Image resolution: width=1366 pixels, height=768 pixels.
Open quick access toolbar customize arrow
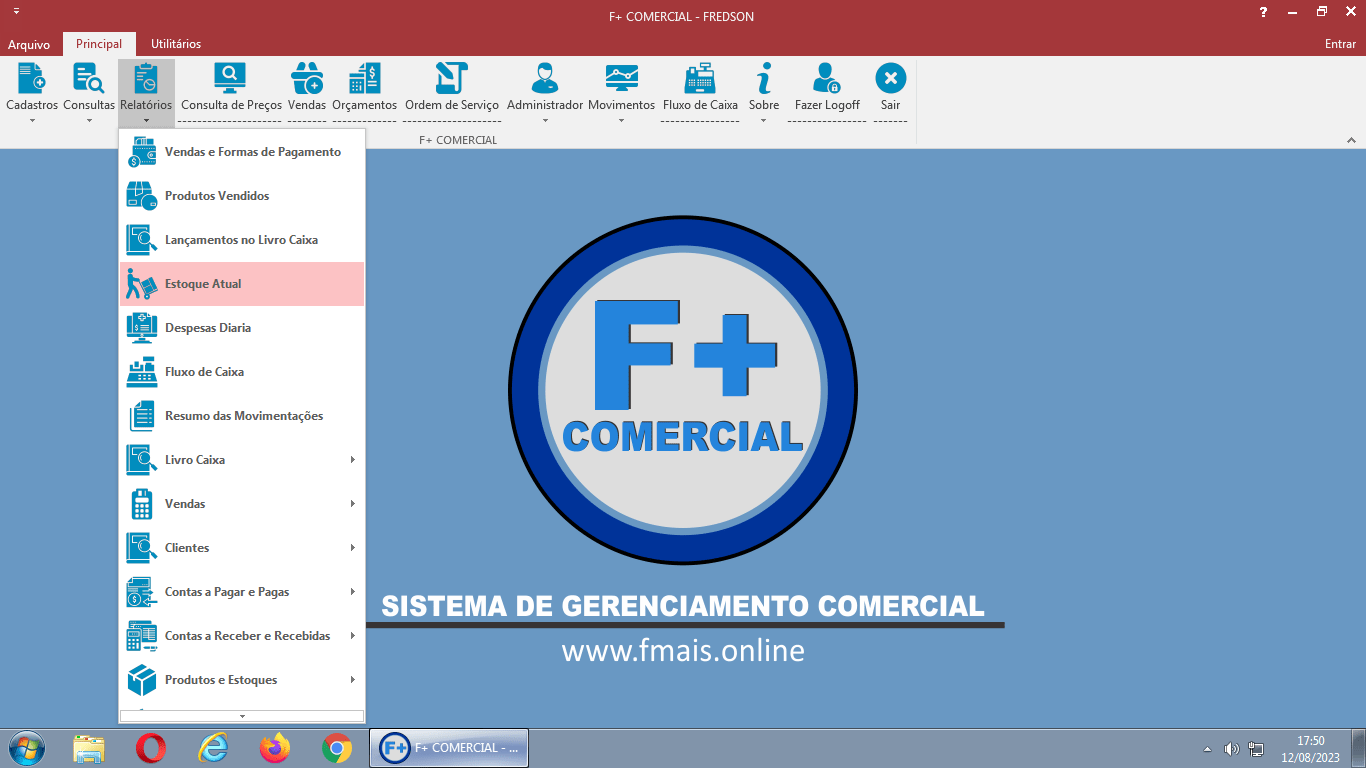16,11
